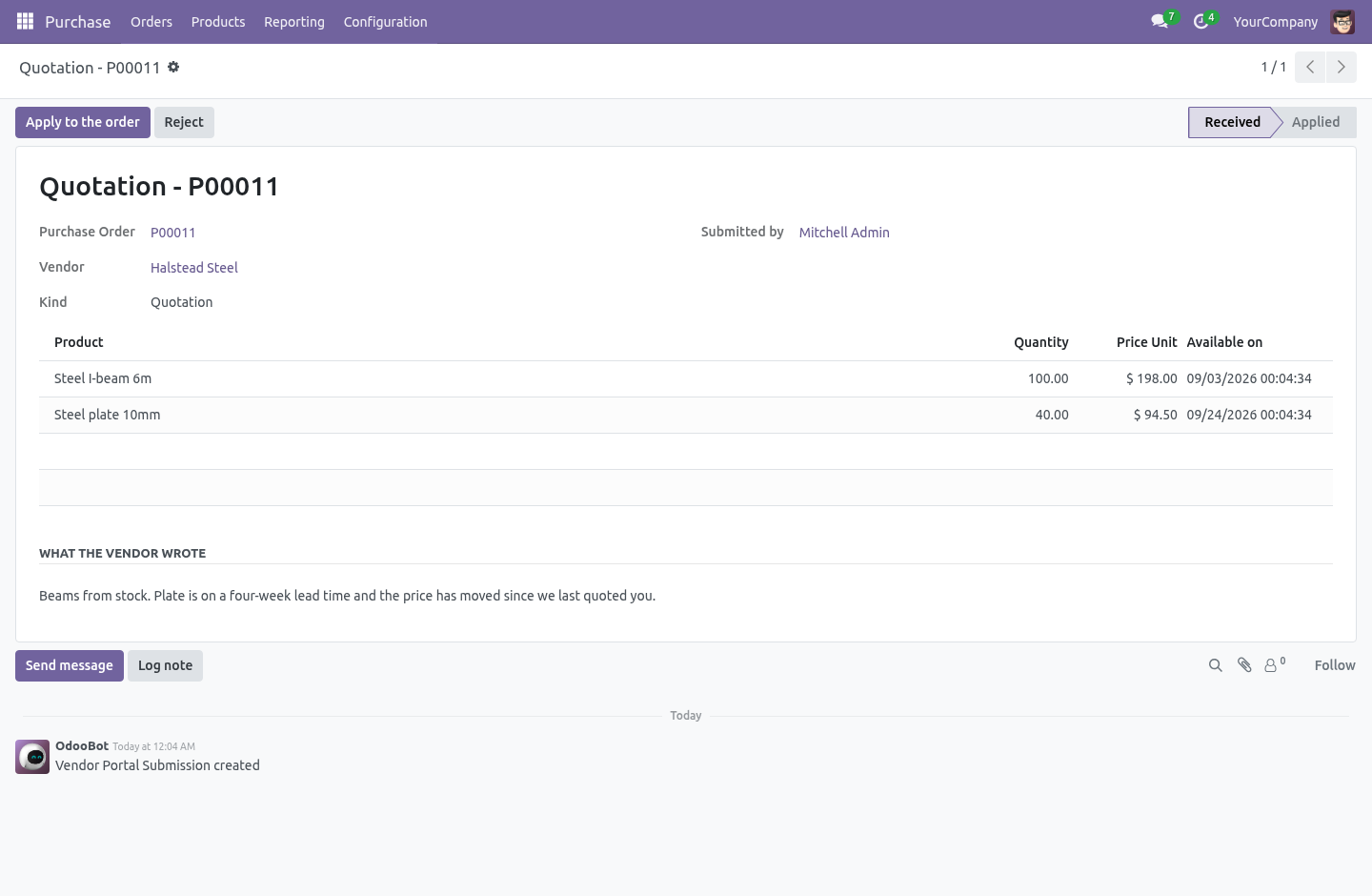Click the Send message button
Viewport: 1372px width, 896px height.
point(70,665)
